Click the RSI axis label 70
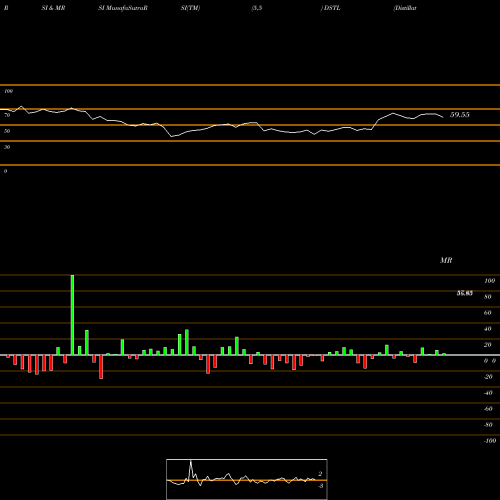This screenshot has height=500, width=500. tap(7, 115)
